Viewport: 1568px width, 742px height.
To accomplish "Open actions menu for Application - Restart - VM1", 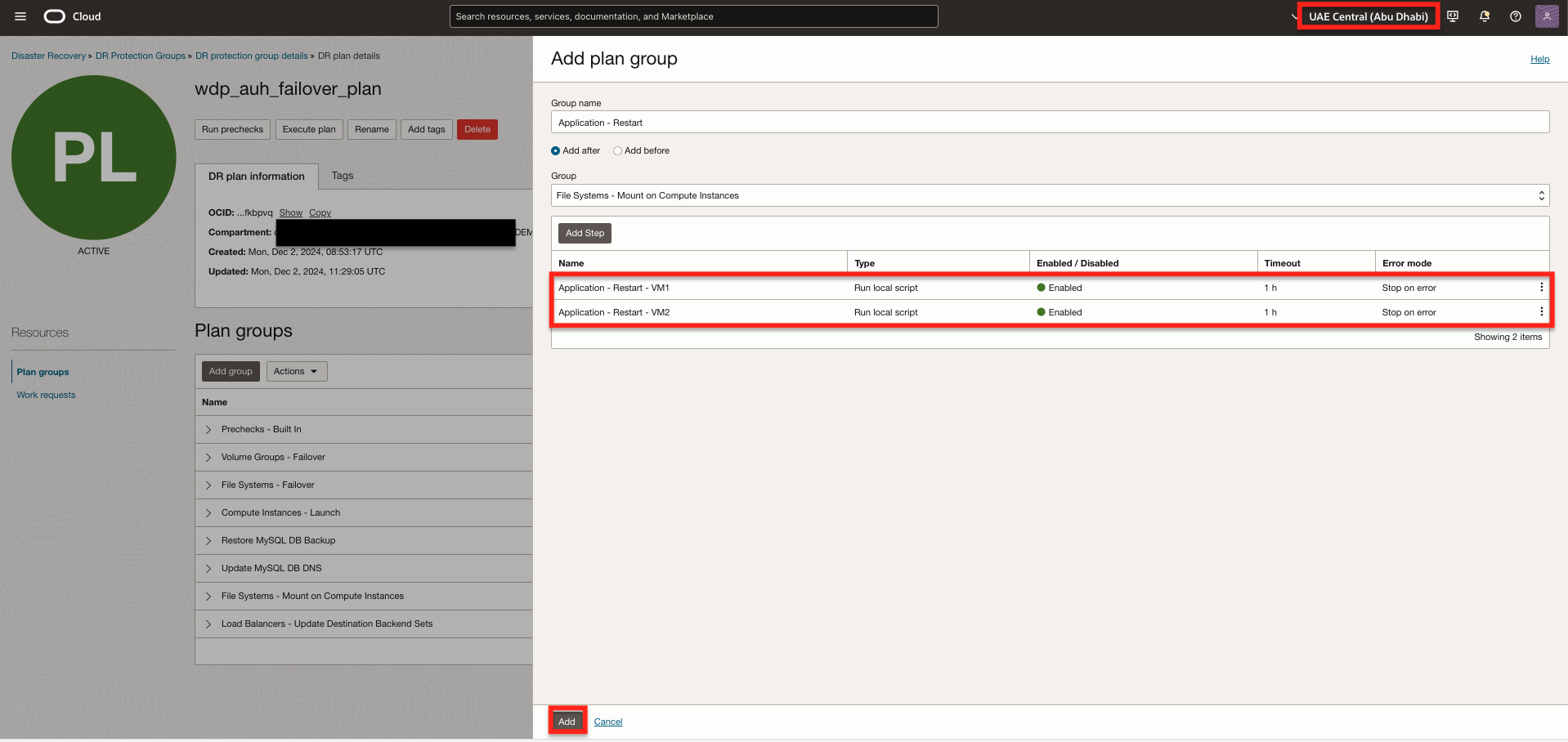I will [1542, 287].
